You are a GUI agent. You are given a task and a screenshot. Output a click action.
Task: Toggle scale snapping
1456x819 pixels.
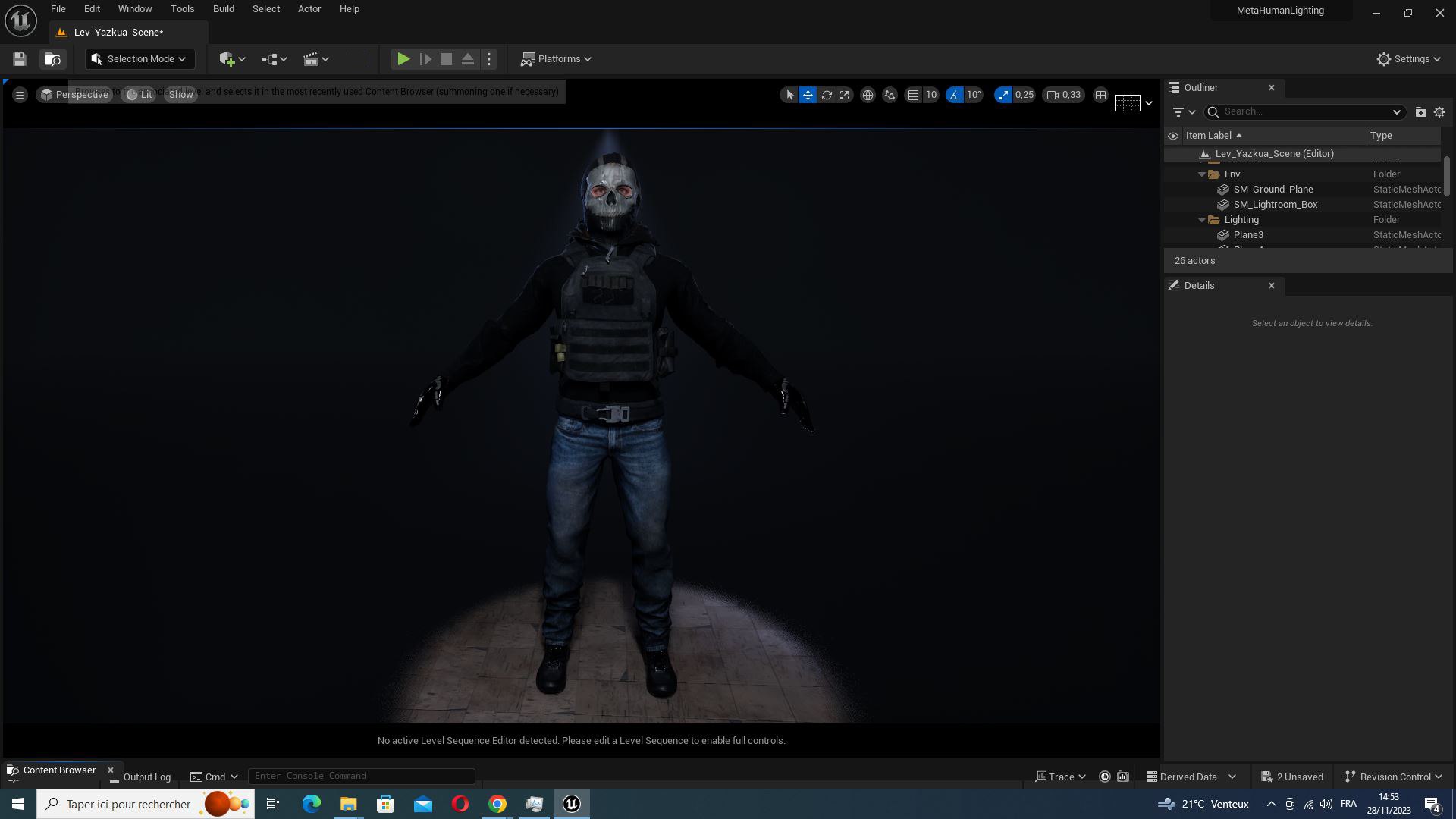coord(1003,95)
